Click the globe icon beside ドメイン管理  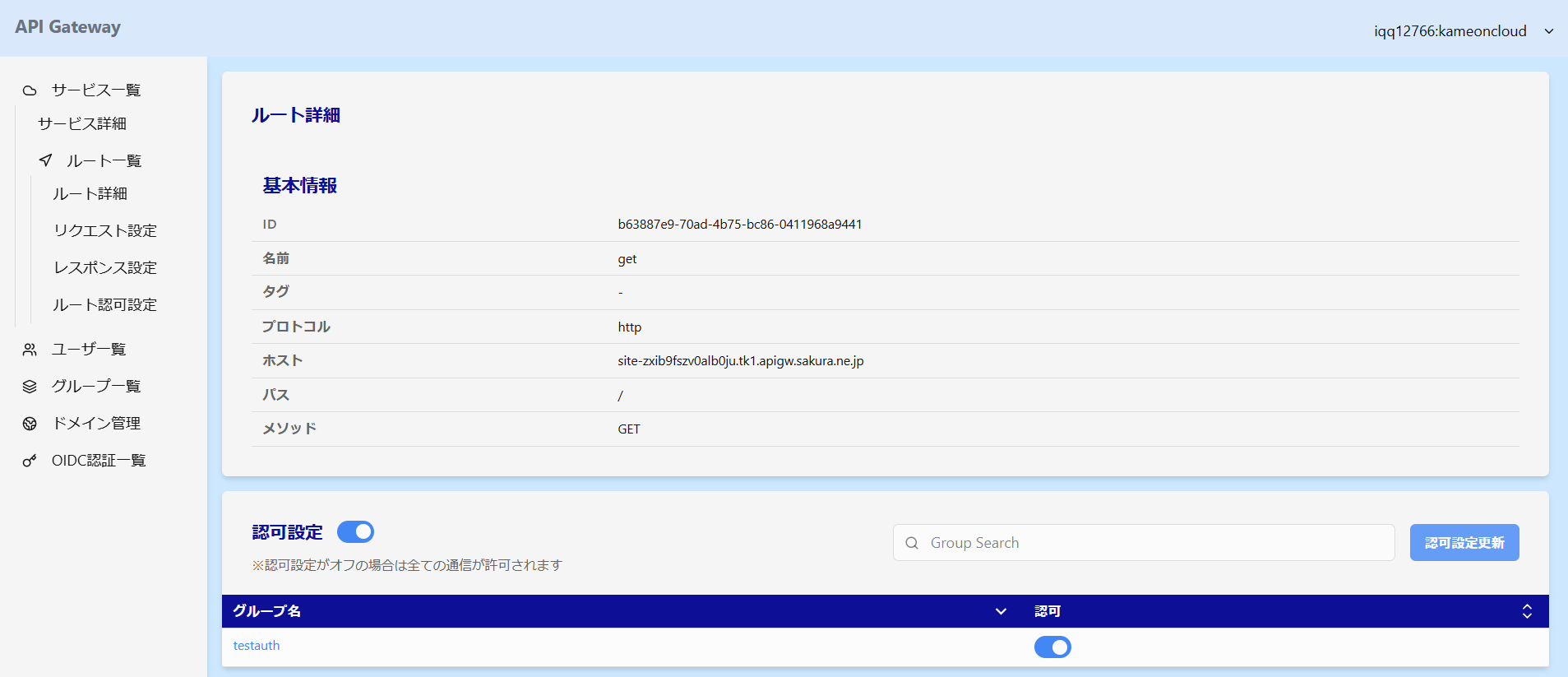click(30, 424)
